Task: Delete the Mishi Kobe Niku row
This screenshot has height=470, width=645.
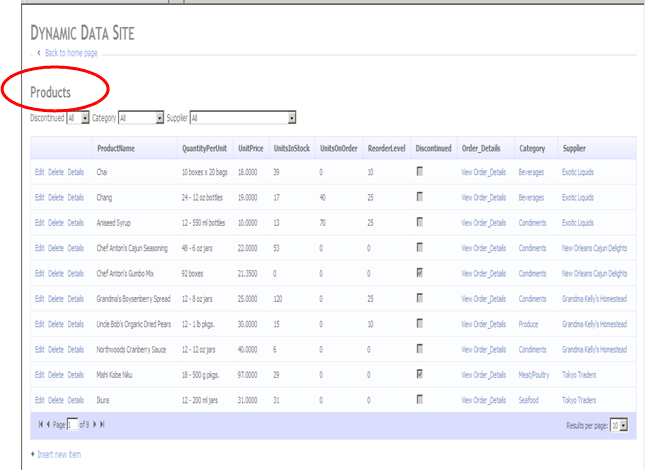Action: click(x=56, y=375)
